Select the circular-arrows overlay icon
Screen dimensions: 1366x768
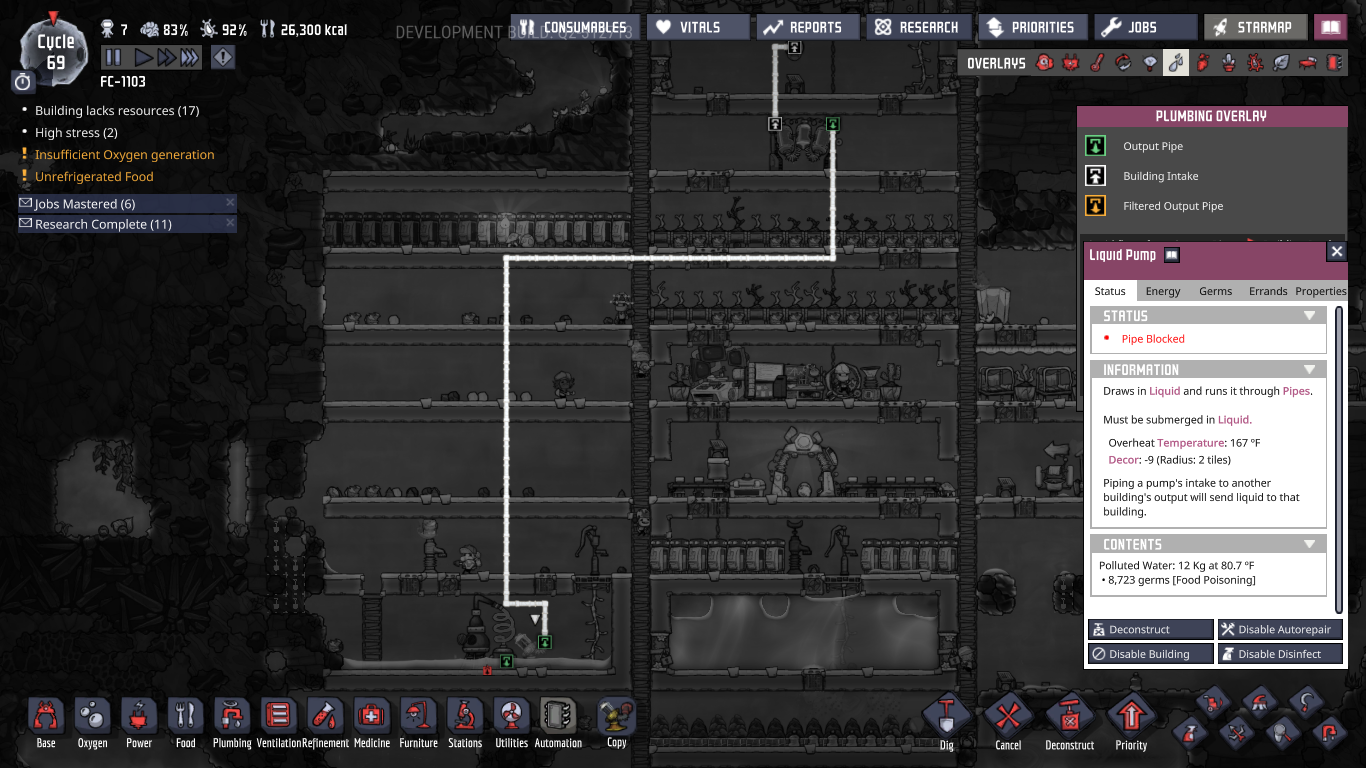click(x=1123, y=63)
